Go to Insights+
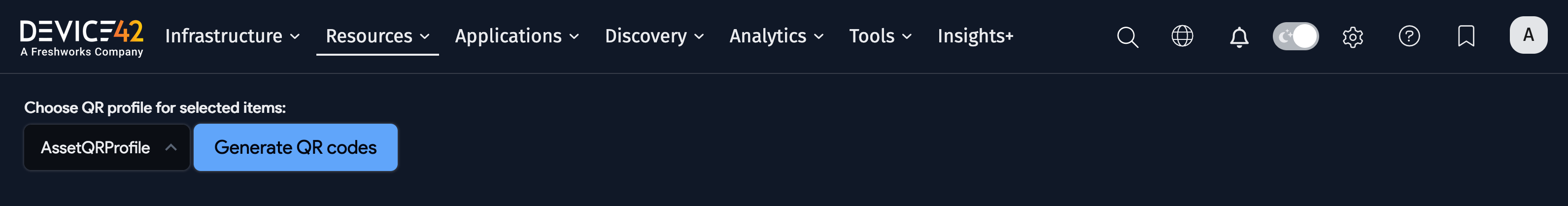The image size is (1568, 206). point(975,36)
